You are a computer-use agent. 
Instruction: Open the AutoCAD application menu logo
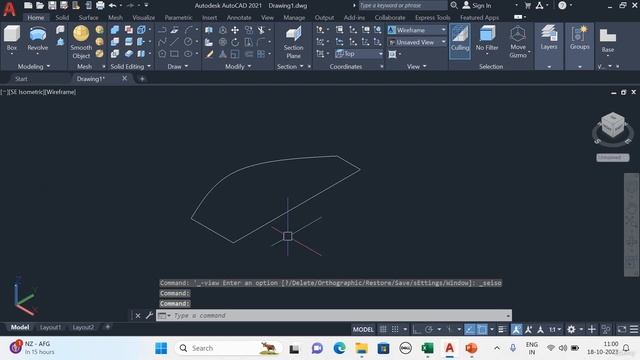[x=9, y=8]
